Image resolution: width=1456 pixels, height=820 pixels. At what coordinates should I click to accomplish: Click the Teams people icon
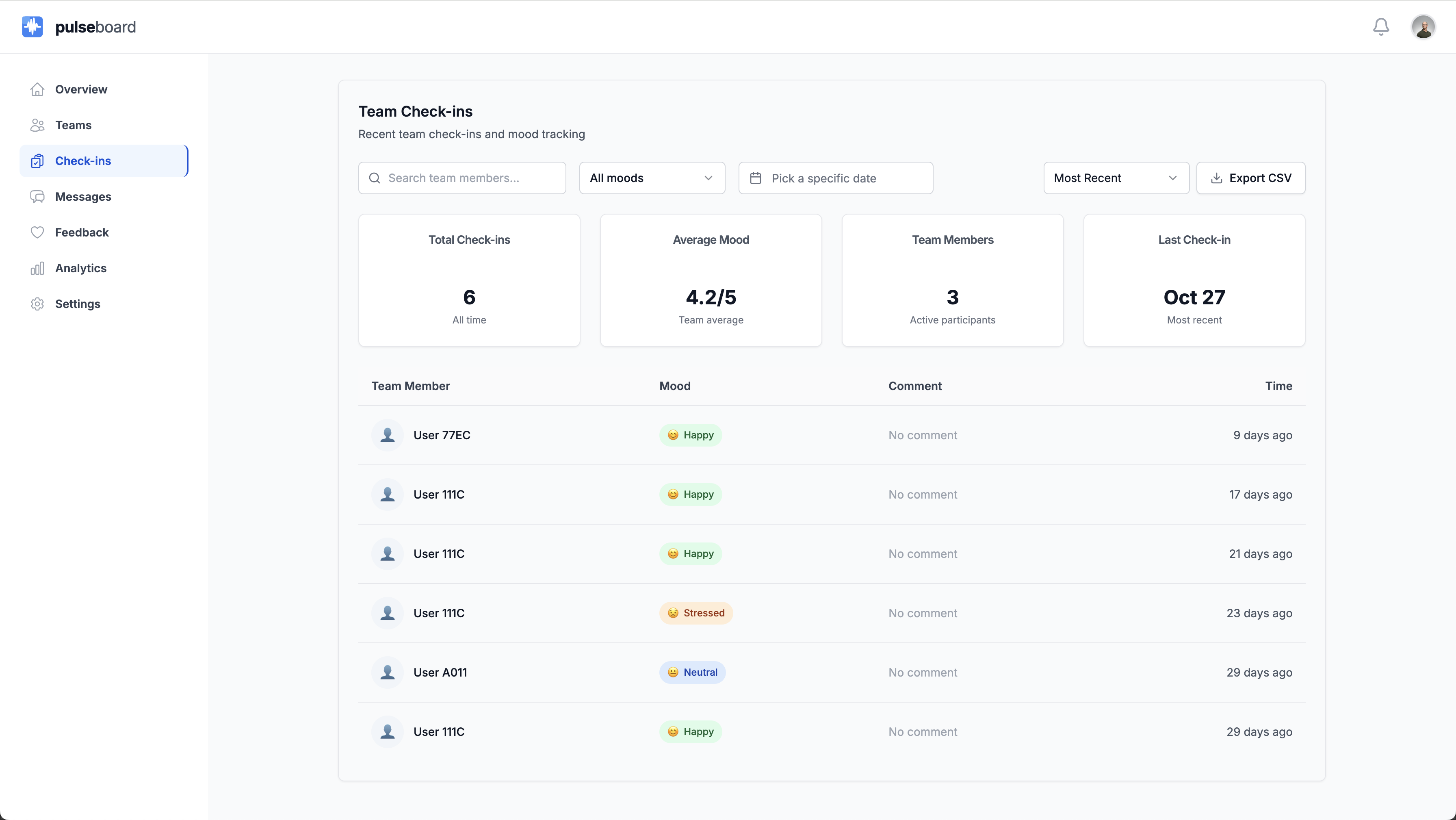pyautogui.click(x=37, y=125)
